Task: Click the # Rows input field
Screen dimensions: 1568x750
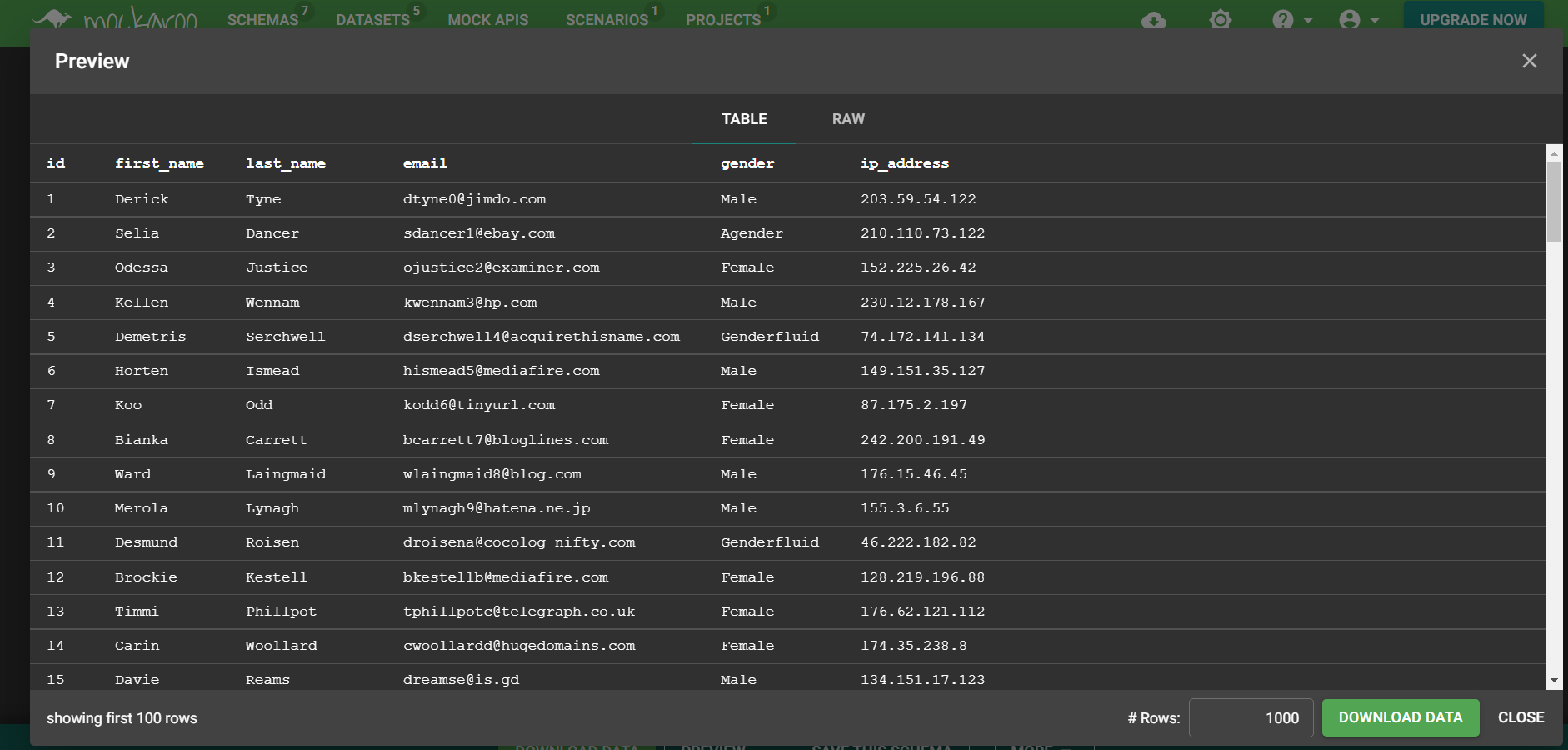Action: [1251, 717]
